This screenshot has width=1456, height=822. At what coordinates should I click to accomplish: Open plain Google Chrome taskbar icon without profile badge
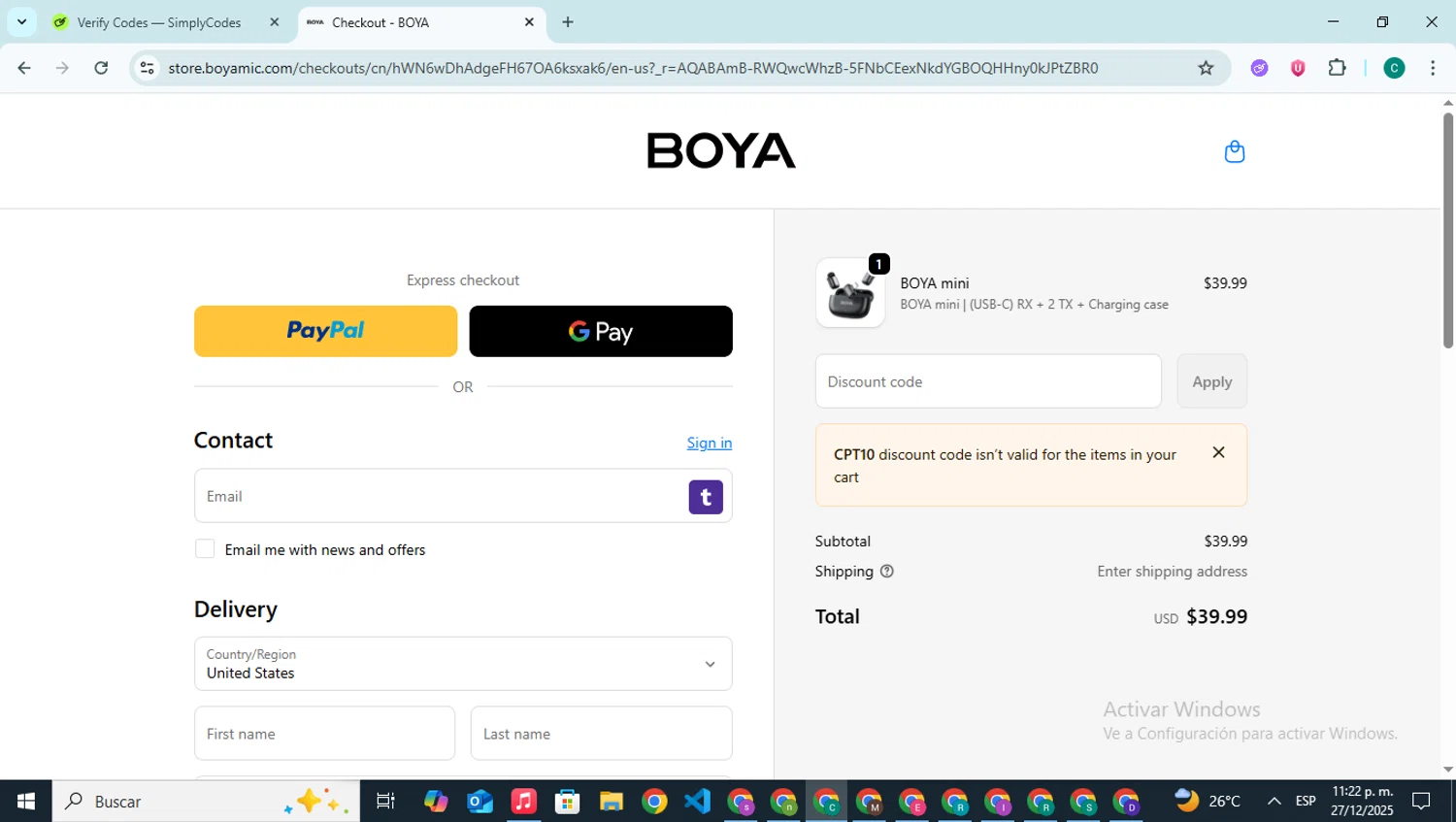[654, 801]
